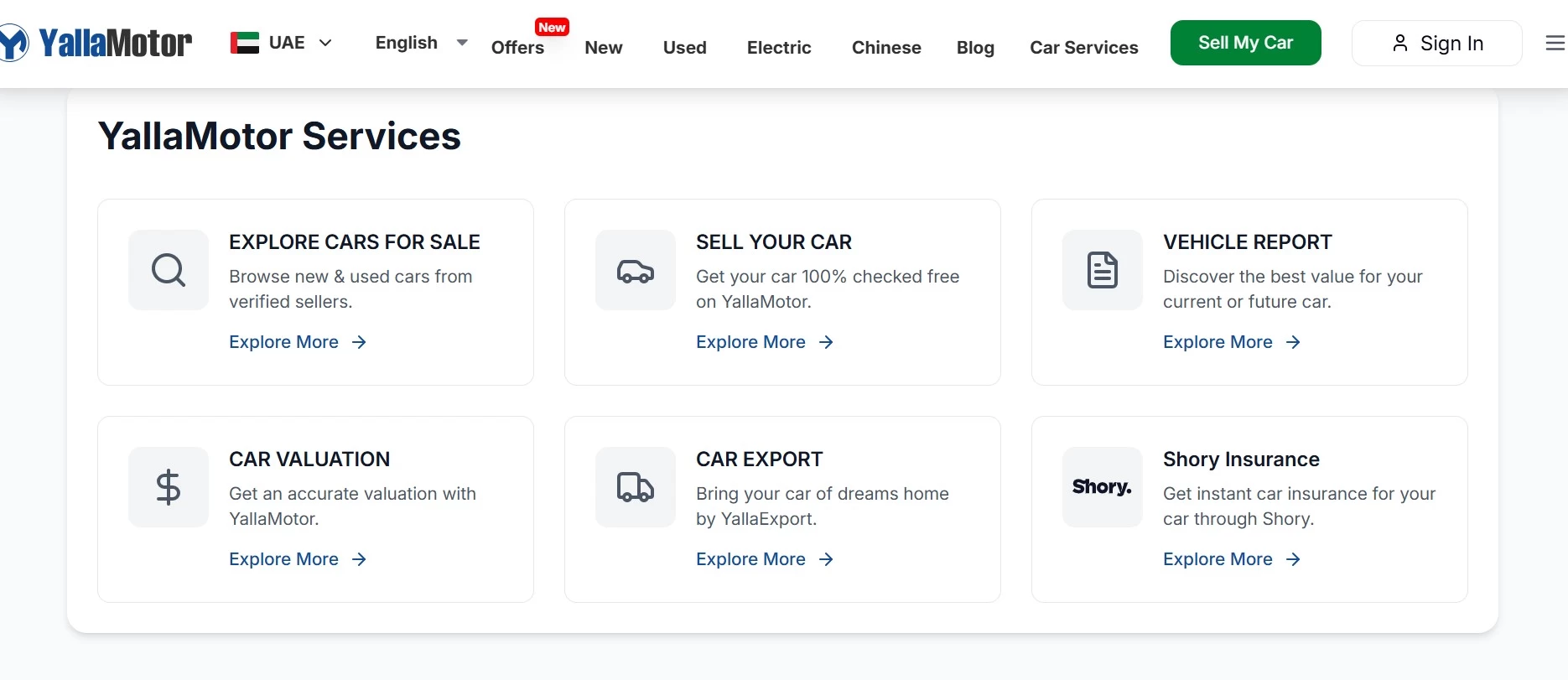Click the Shory insurance logo
Image resolution: width=1568 pixels, height=680 pixels.
click(1102, 487)
